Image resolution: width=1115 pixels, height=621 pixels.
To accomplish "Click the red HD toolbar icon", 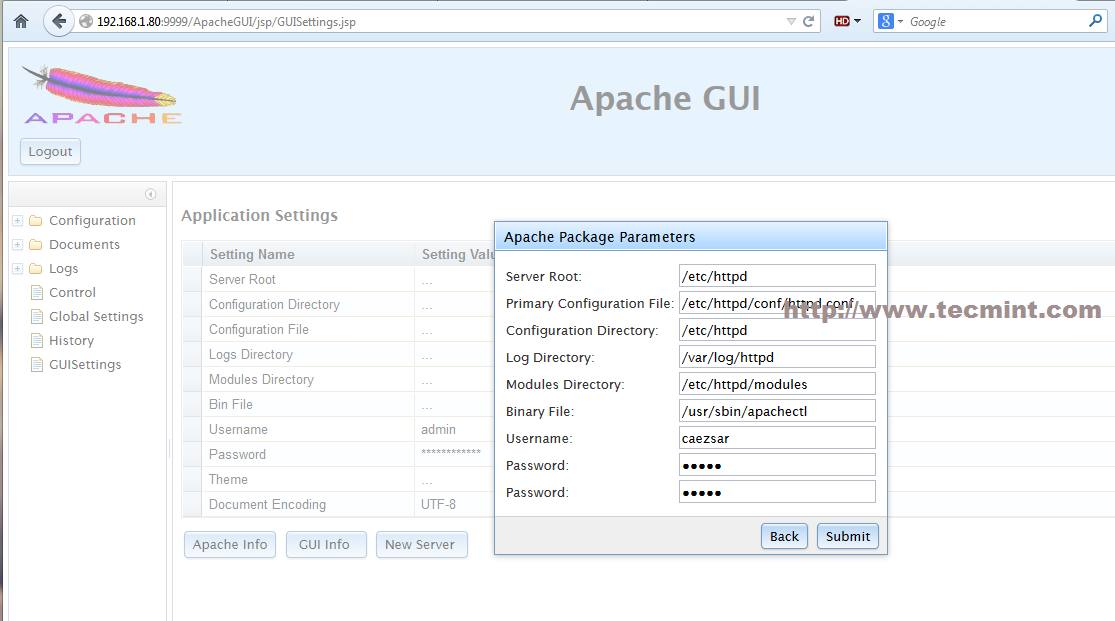I will point(842,21).
